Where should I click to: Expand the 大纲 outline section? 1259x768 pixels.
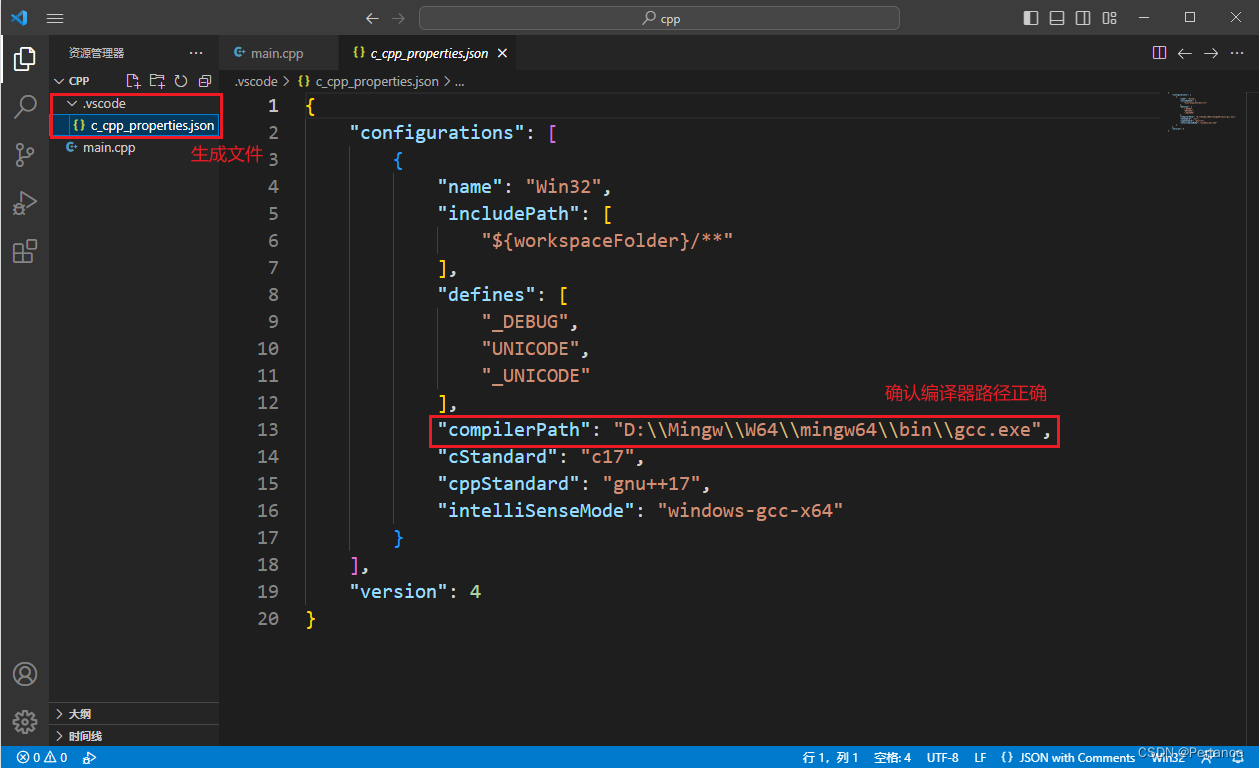(x=134, y=714)
